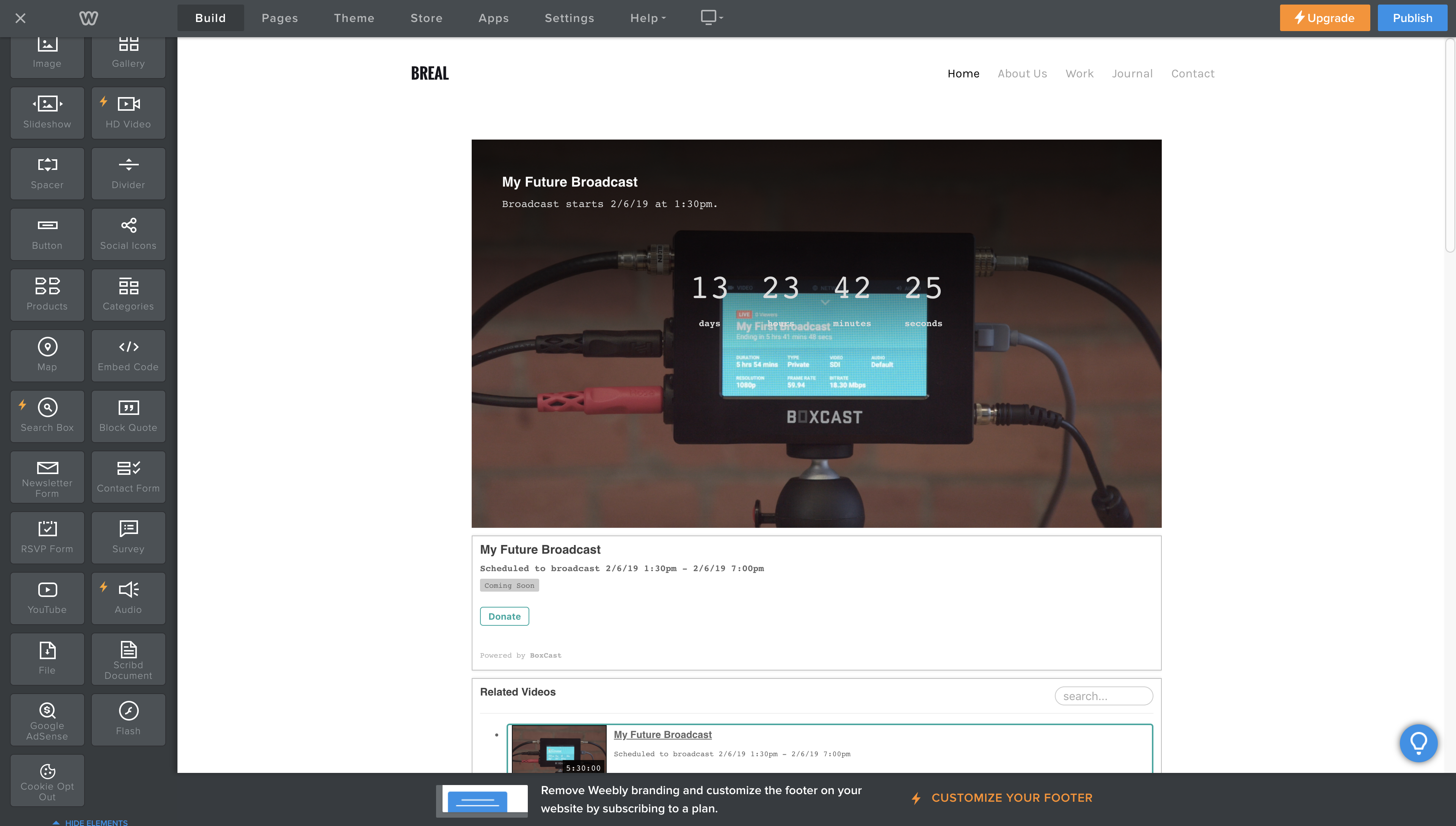The image size is (1456, 826).
Task: Click the blue Publish button
Action: click(x=1412, y=18)
